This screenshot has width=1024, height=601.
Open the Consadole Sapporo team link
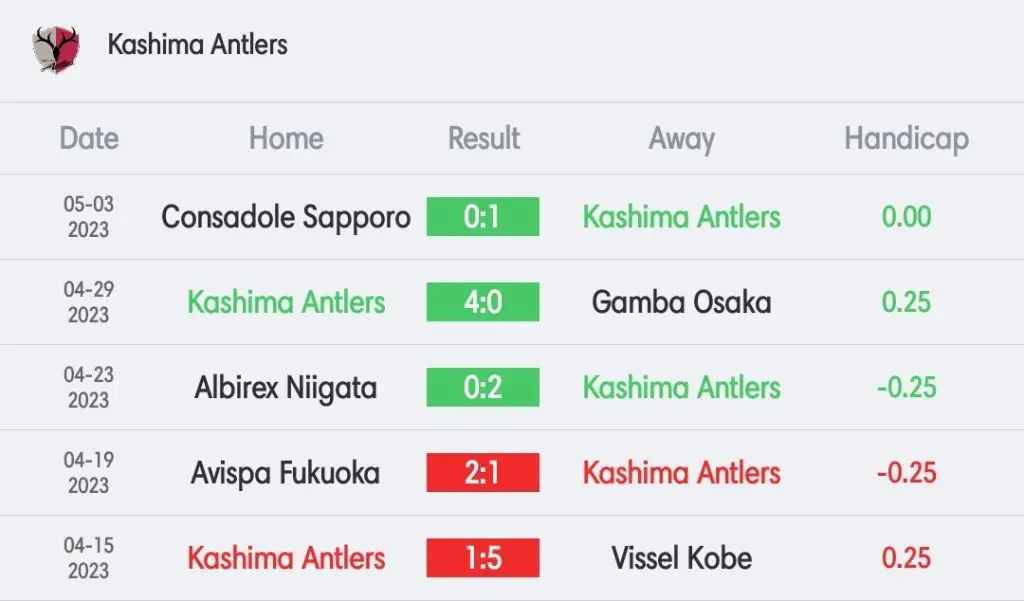(x=286, y=218)
